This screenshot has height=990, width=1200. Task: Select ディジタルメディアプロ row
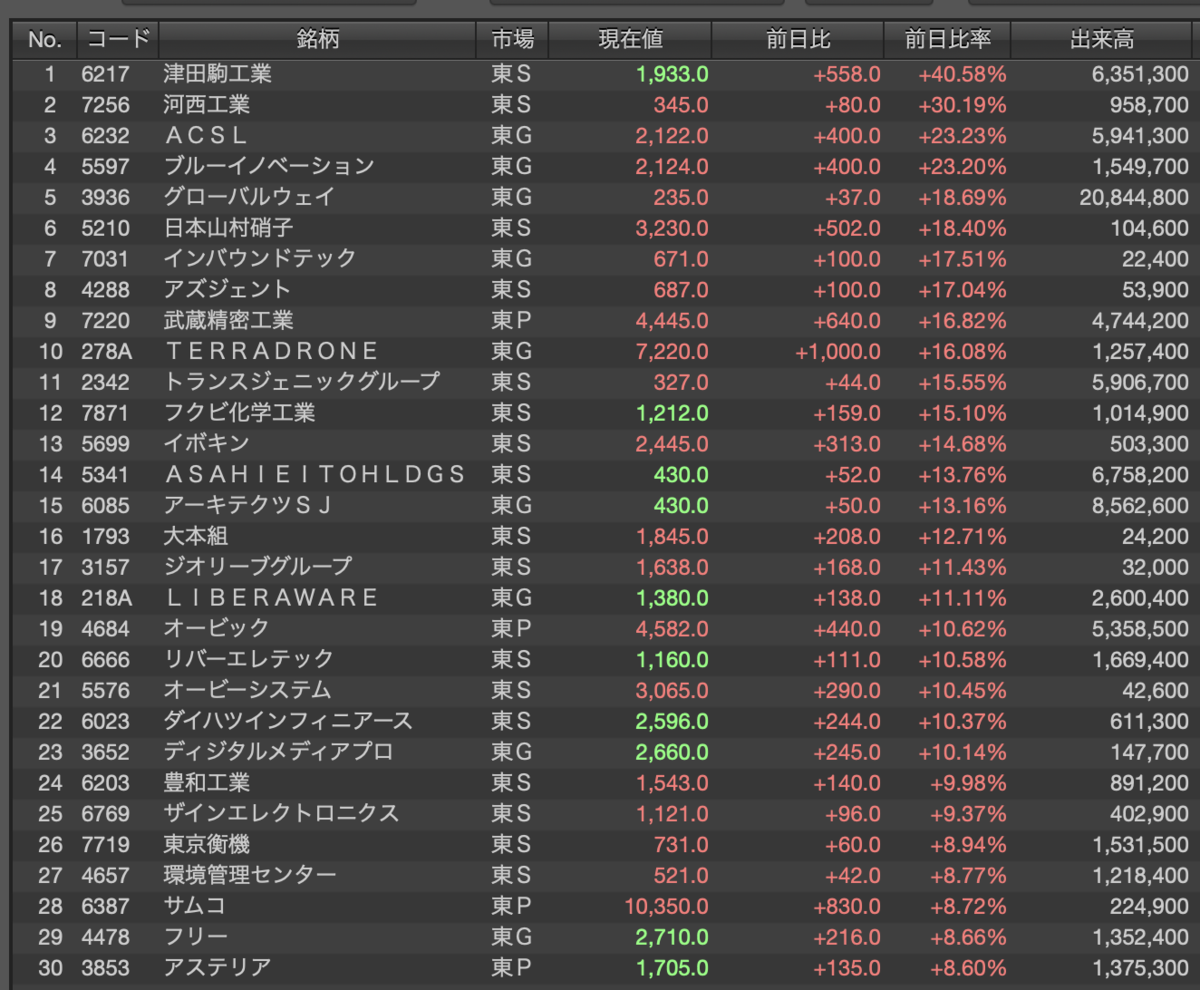(x=603, y=752)
